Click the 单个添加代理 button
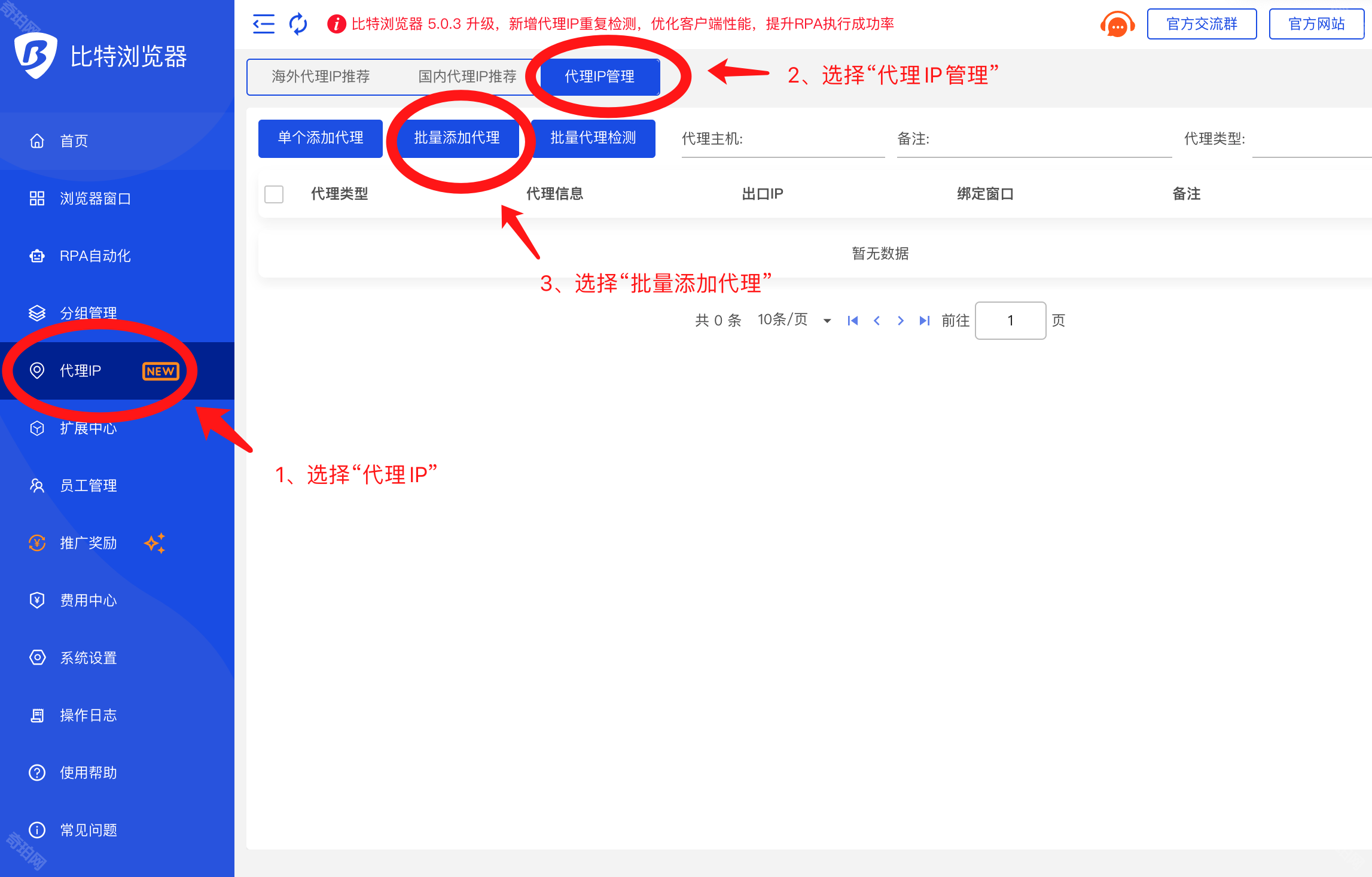 (x=321, y=138)
